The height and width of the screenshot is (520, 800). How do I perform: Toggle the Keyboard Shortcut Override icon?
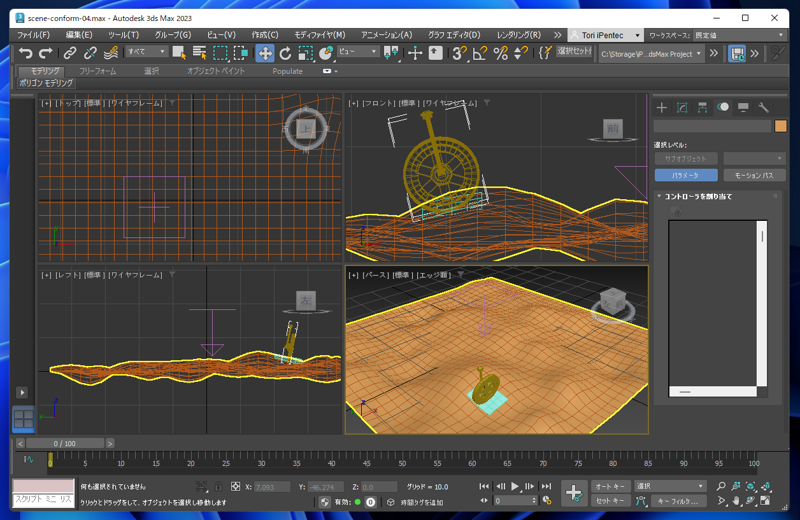(435, 53)
